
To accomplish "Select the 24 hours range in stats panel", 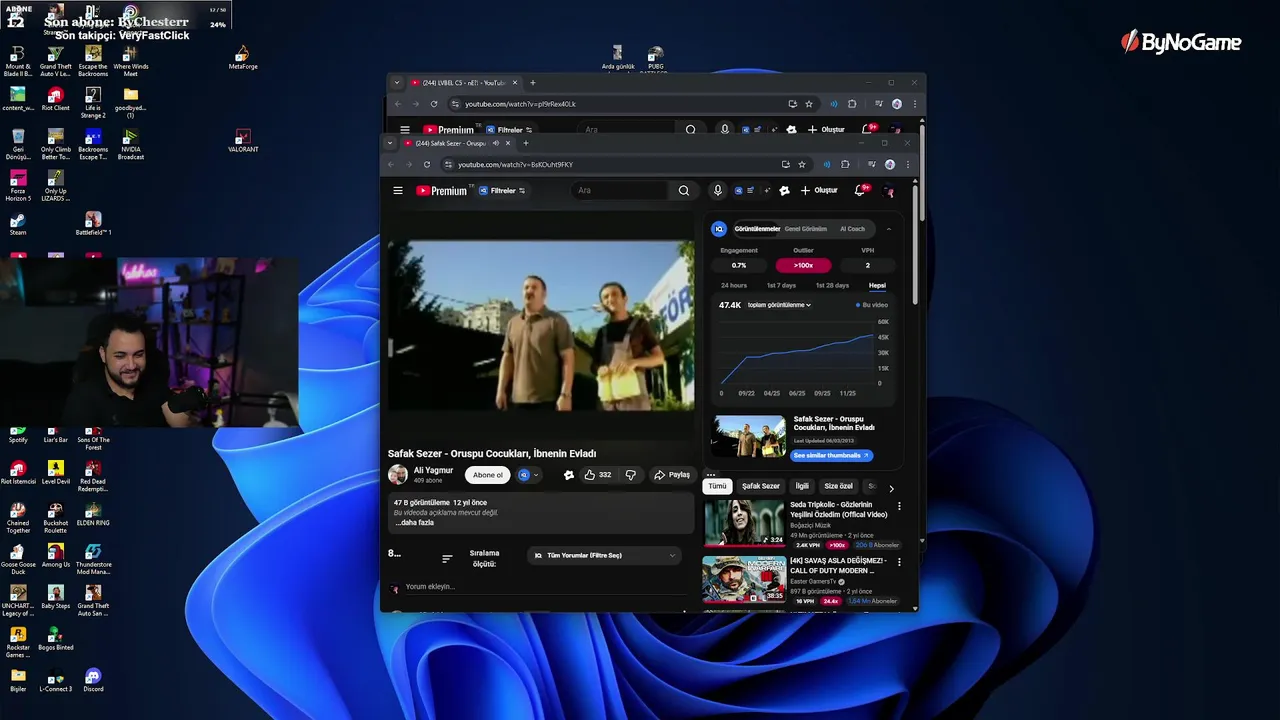I will pos(734,285).
